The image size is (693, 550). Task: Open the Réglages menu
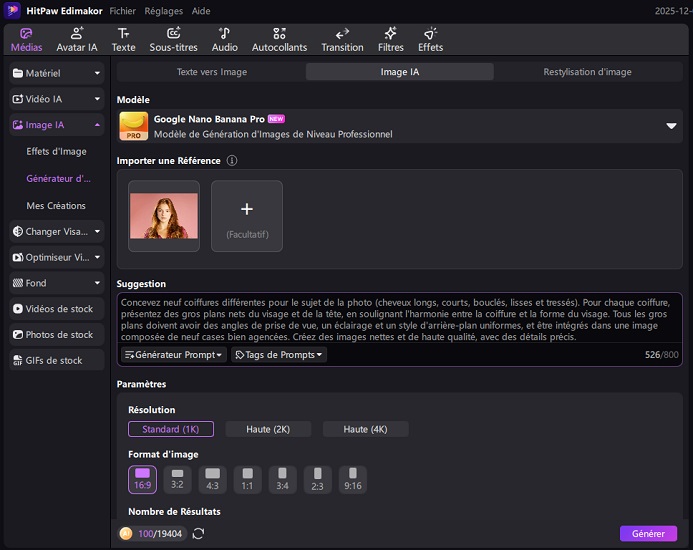(x=164, y=11)
